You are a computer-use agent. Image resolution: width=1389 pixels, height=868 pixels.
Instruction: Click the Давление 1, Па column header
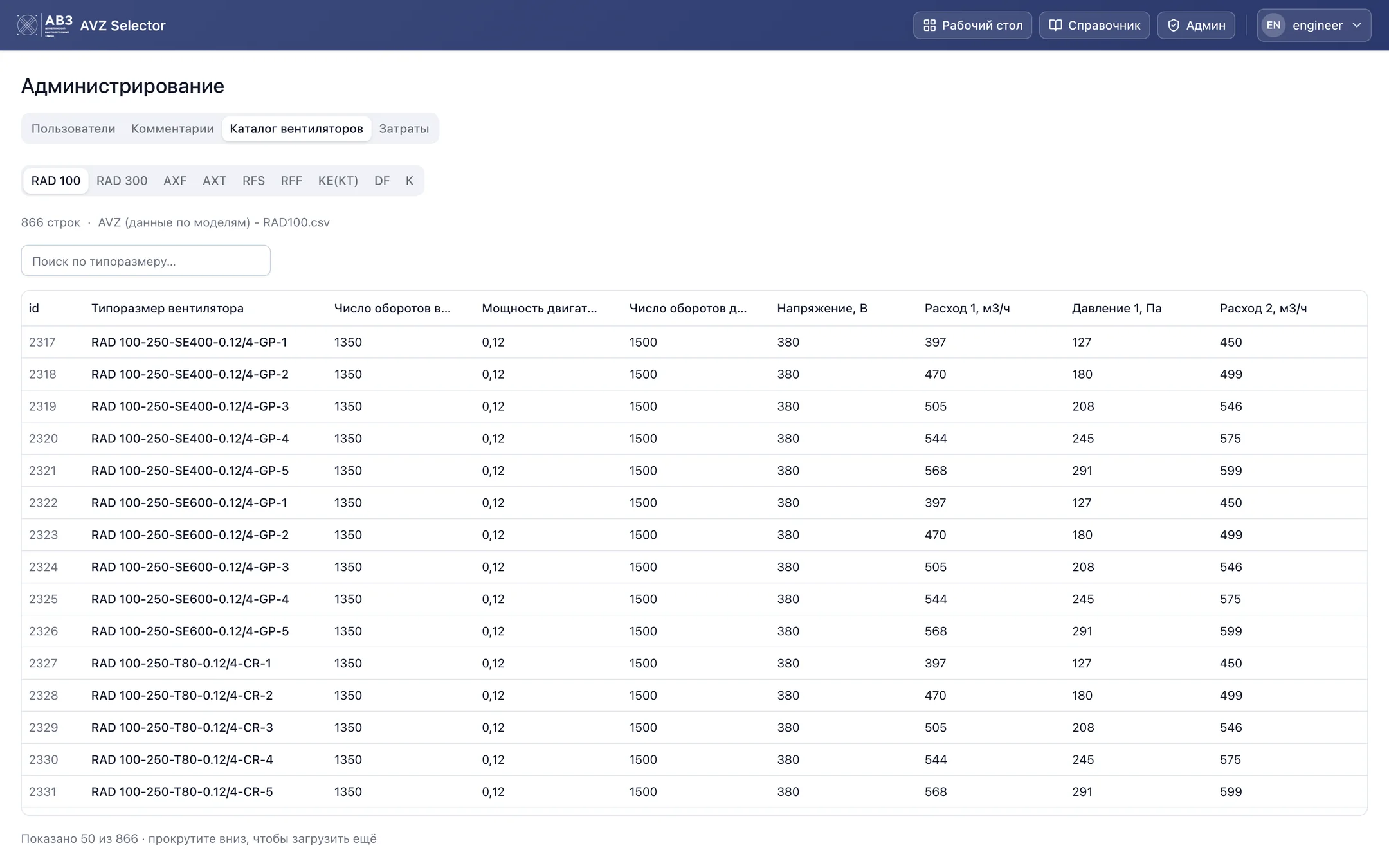[1116, 308]
